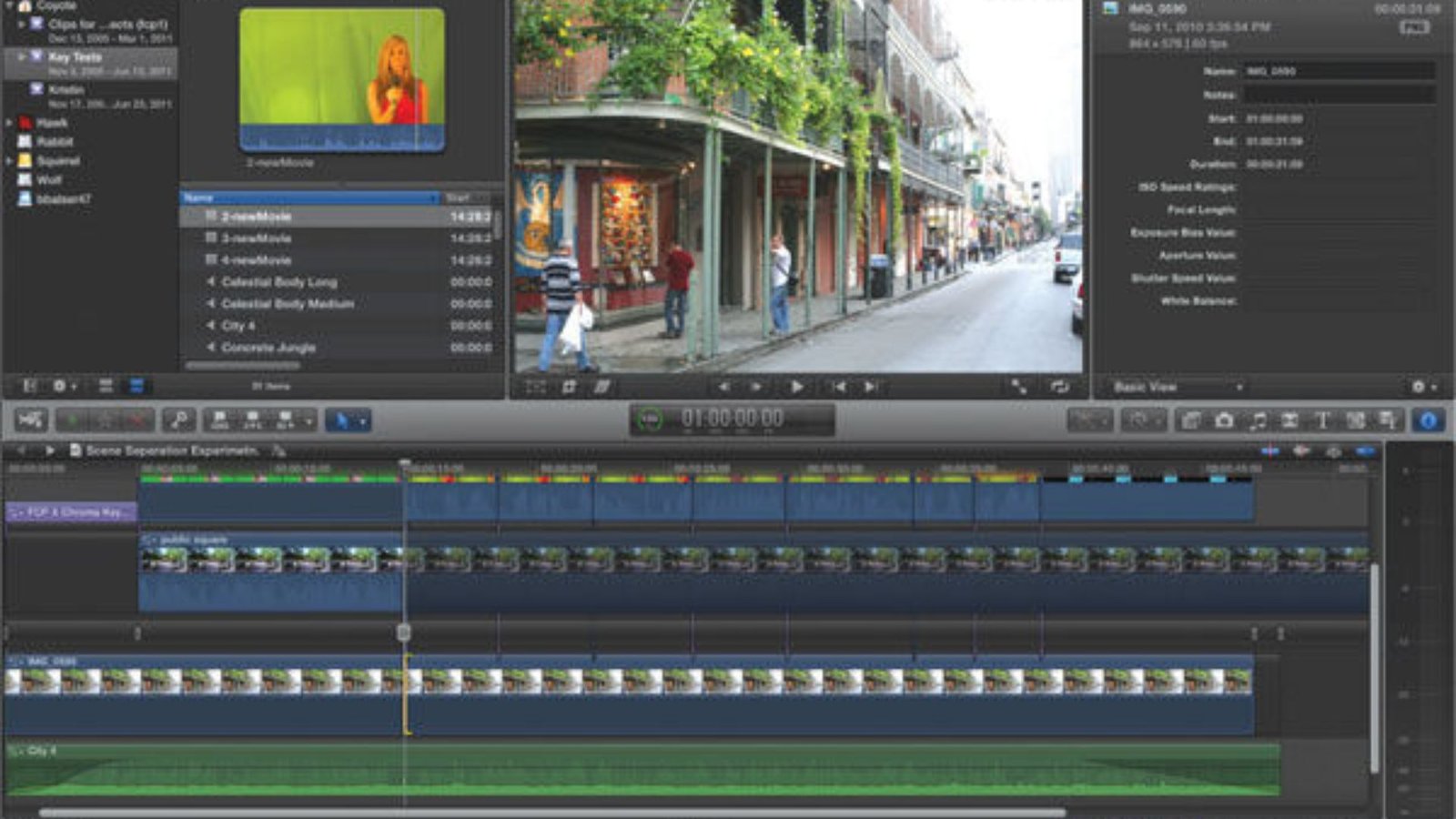Click the background tasks indicator beside timecode

650,420
